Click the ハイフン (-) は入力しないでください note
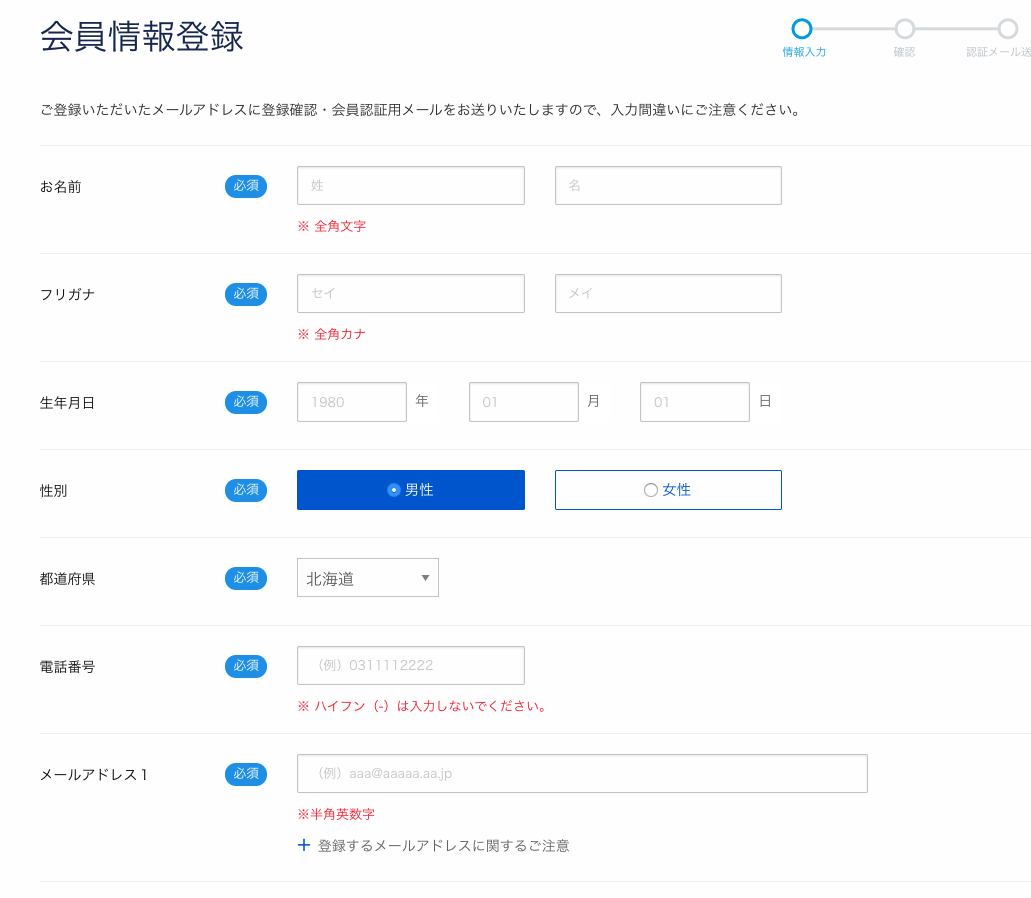The image size is (1031, 898). (x=421, y=706)
